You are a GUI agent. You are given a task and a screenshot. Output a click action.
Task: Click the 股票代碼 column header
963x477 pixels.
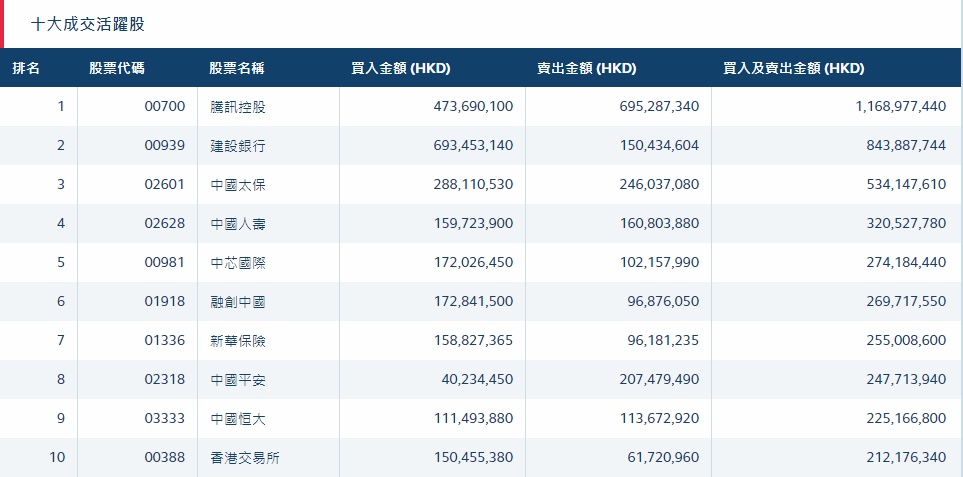(116, 69)
